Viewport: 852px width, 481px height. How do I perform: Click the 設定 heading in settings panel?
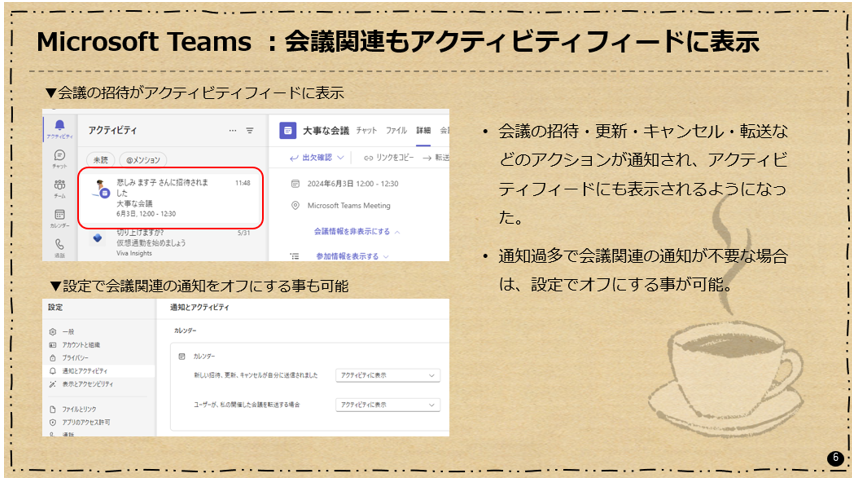pyautogui.click(x=55, y=308)
